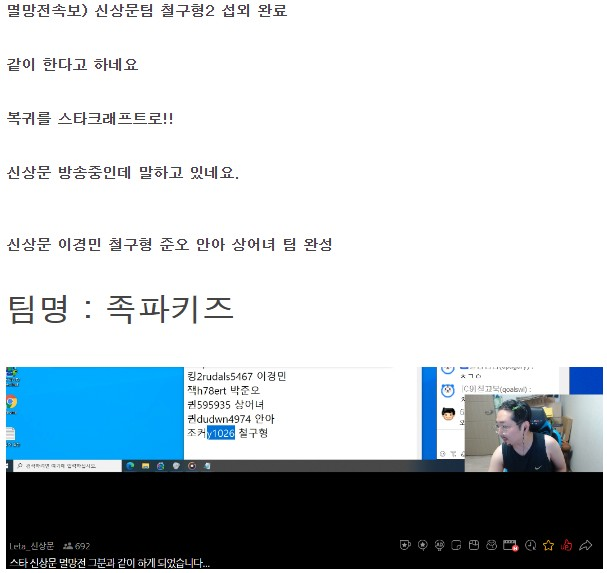Click the clock timer icon

530,545
